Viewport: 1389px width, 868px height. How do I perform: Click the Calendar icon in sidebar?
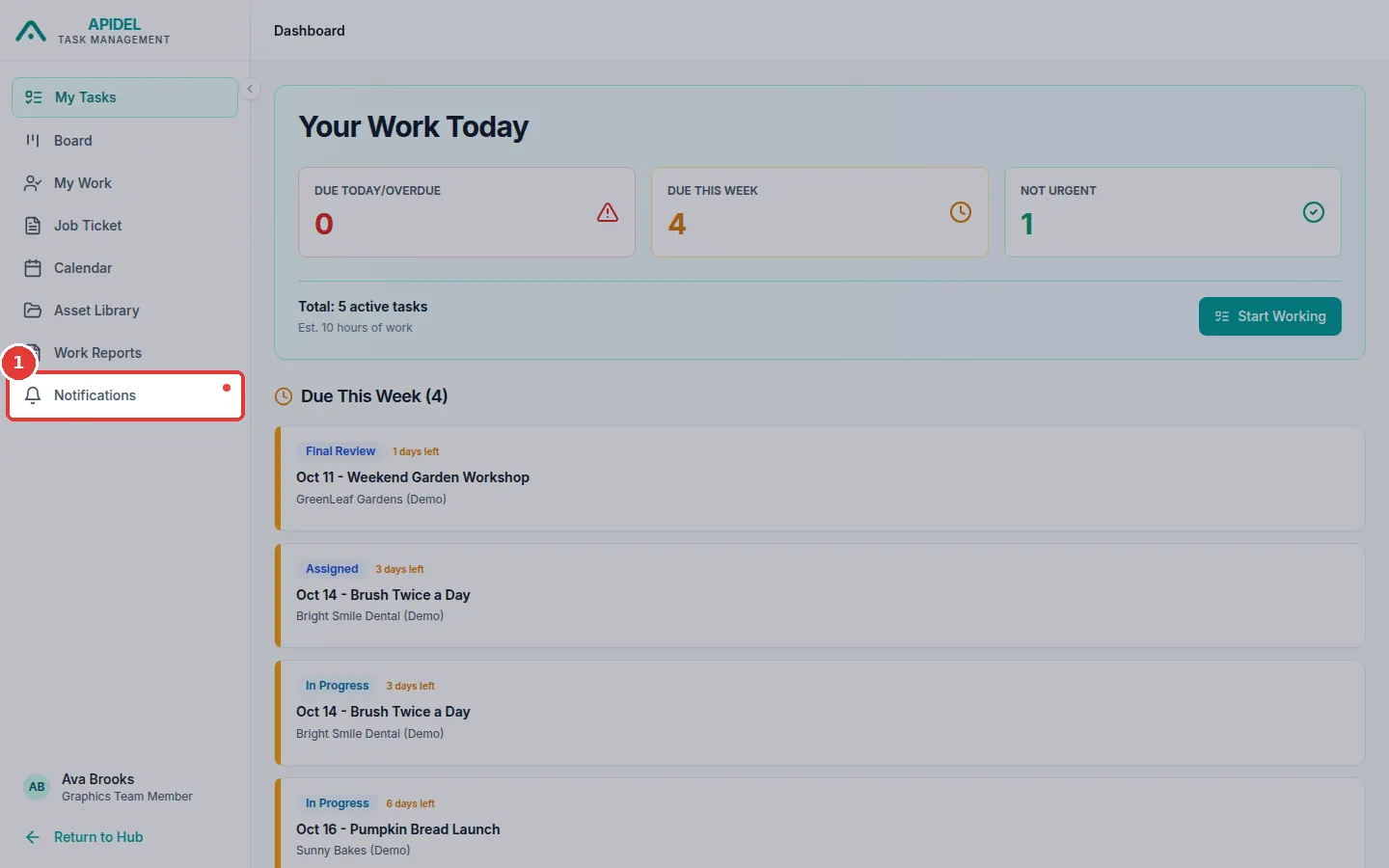[33, 268]
